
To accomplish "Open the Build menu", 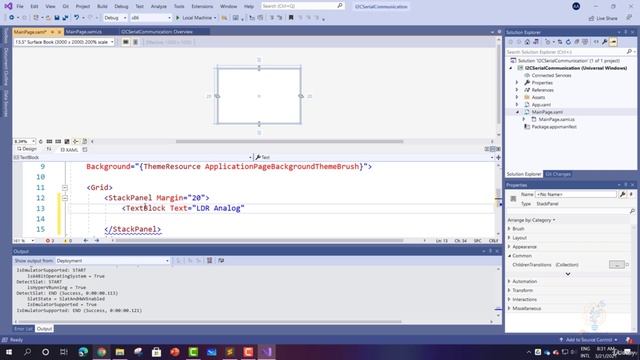I will (x=102, y=7).
